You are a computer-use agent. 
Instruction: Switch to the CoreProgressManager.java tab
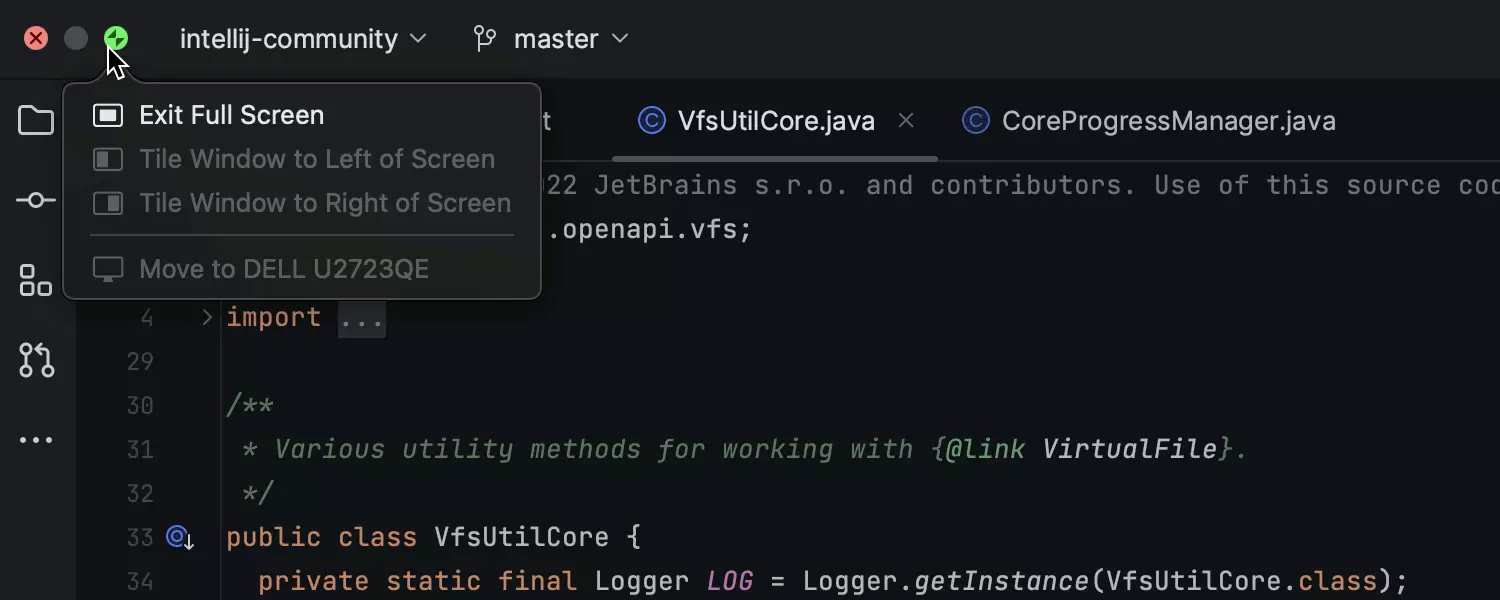[x=1168, y=121]
